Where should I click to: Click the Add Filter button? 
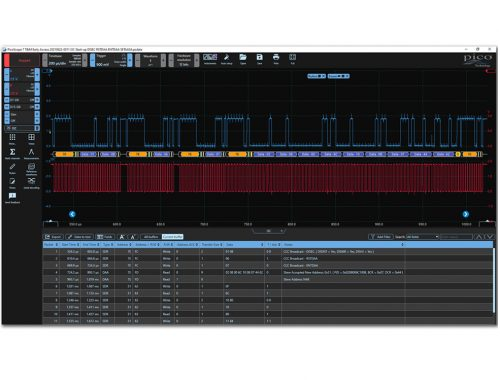[381, 237]
